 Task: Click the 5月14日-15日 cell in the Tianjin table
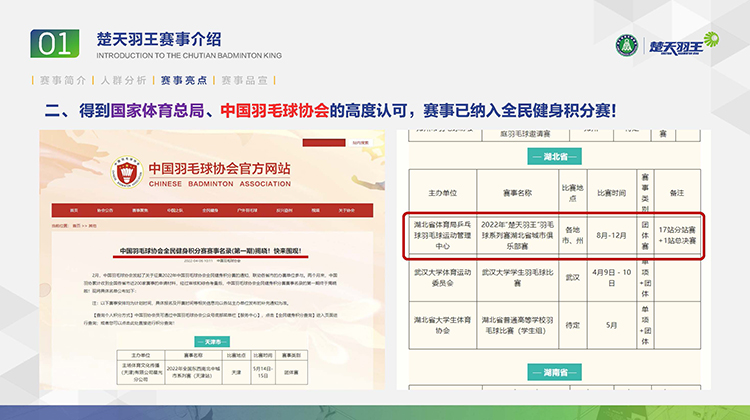263,372
